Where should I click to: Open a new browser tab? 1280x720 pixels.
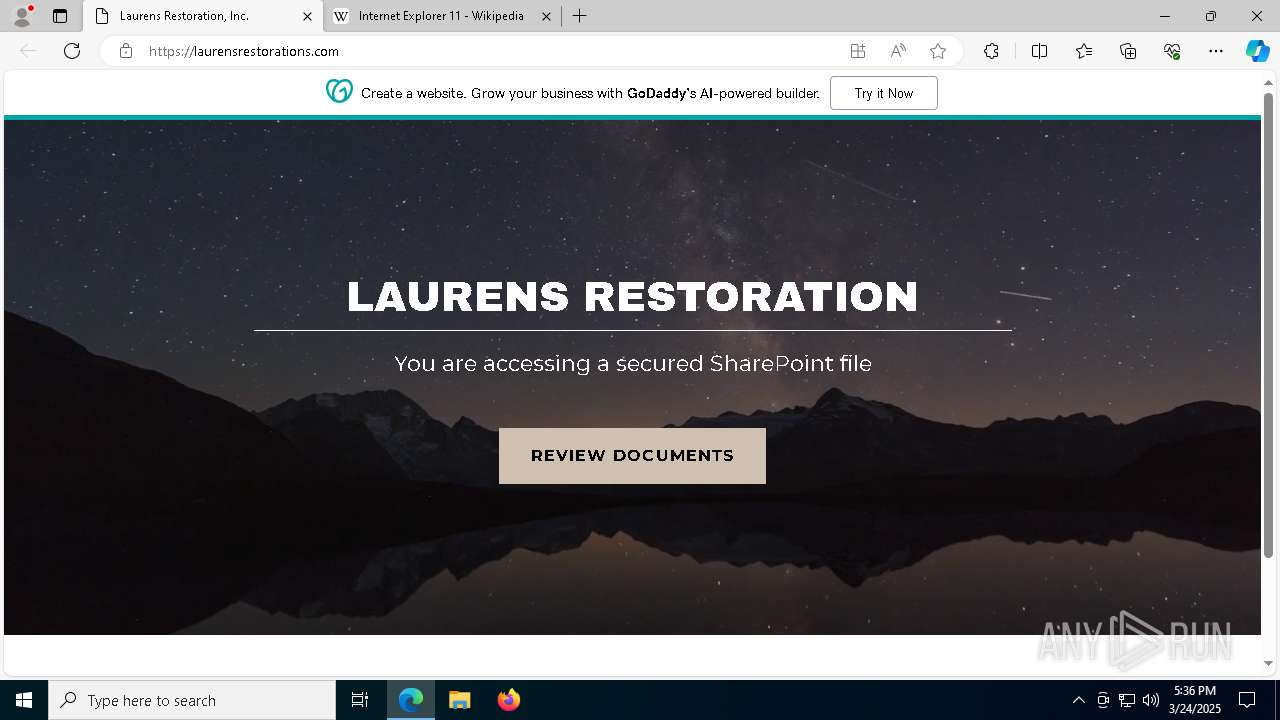tap(579, 16)
